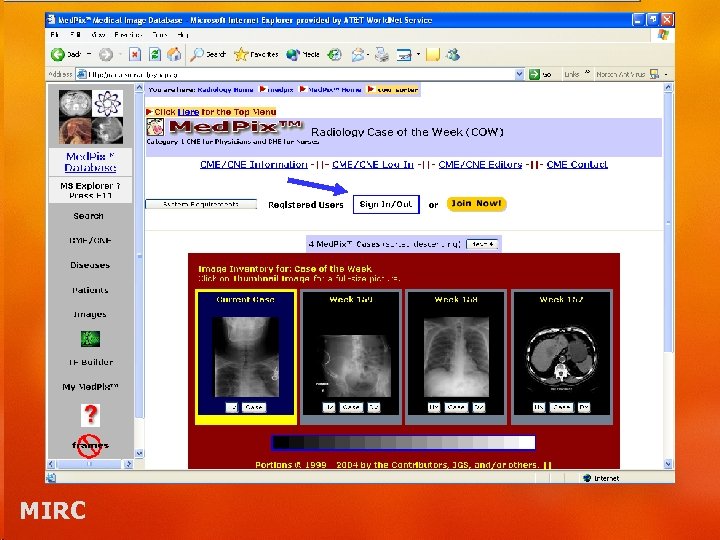Click the red question mark help icon

click(90, 415)
